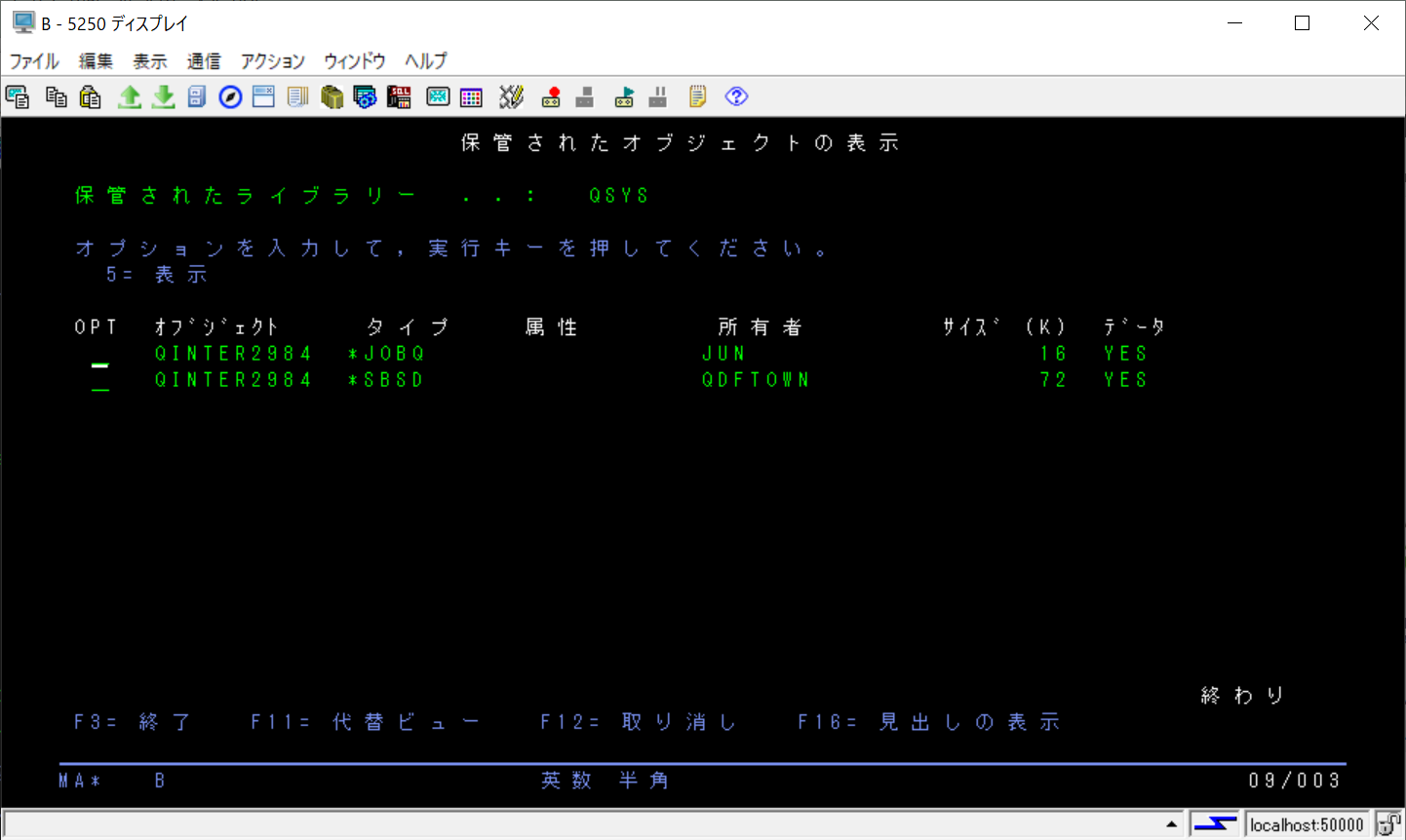Click the 5=表示 option text
Viewport: 1406px width, 840px height.
(157, 275)
